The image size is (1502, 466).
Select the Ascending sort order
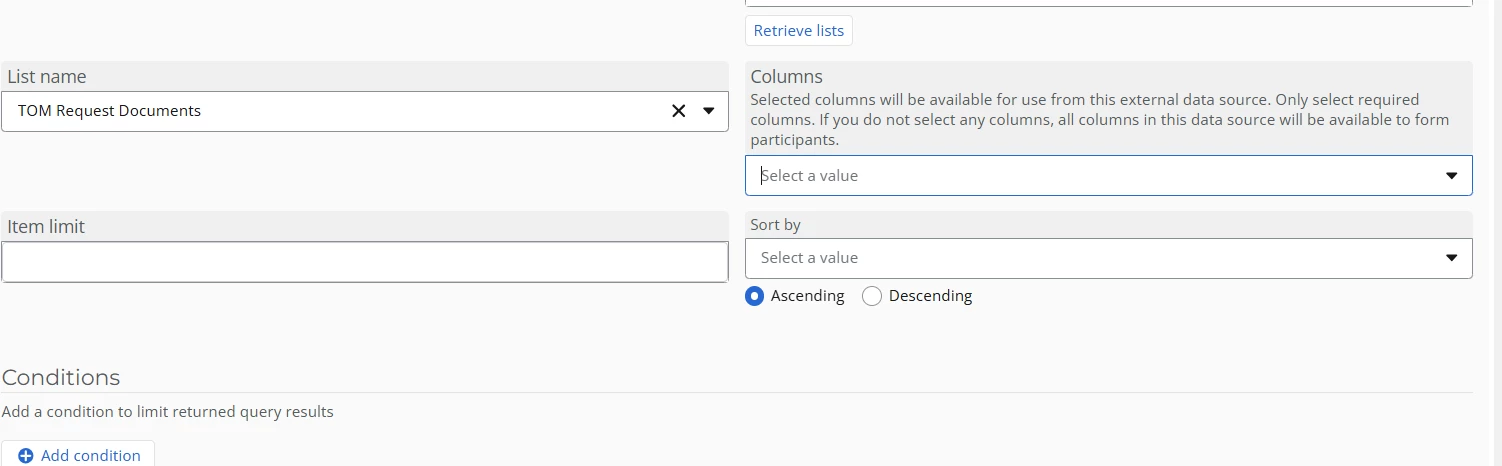click(x=755, y=296)
